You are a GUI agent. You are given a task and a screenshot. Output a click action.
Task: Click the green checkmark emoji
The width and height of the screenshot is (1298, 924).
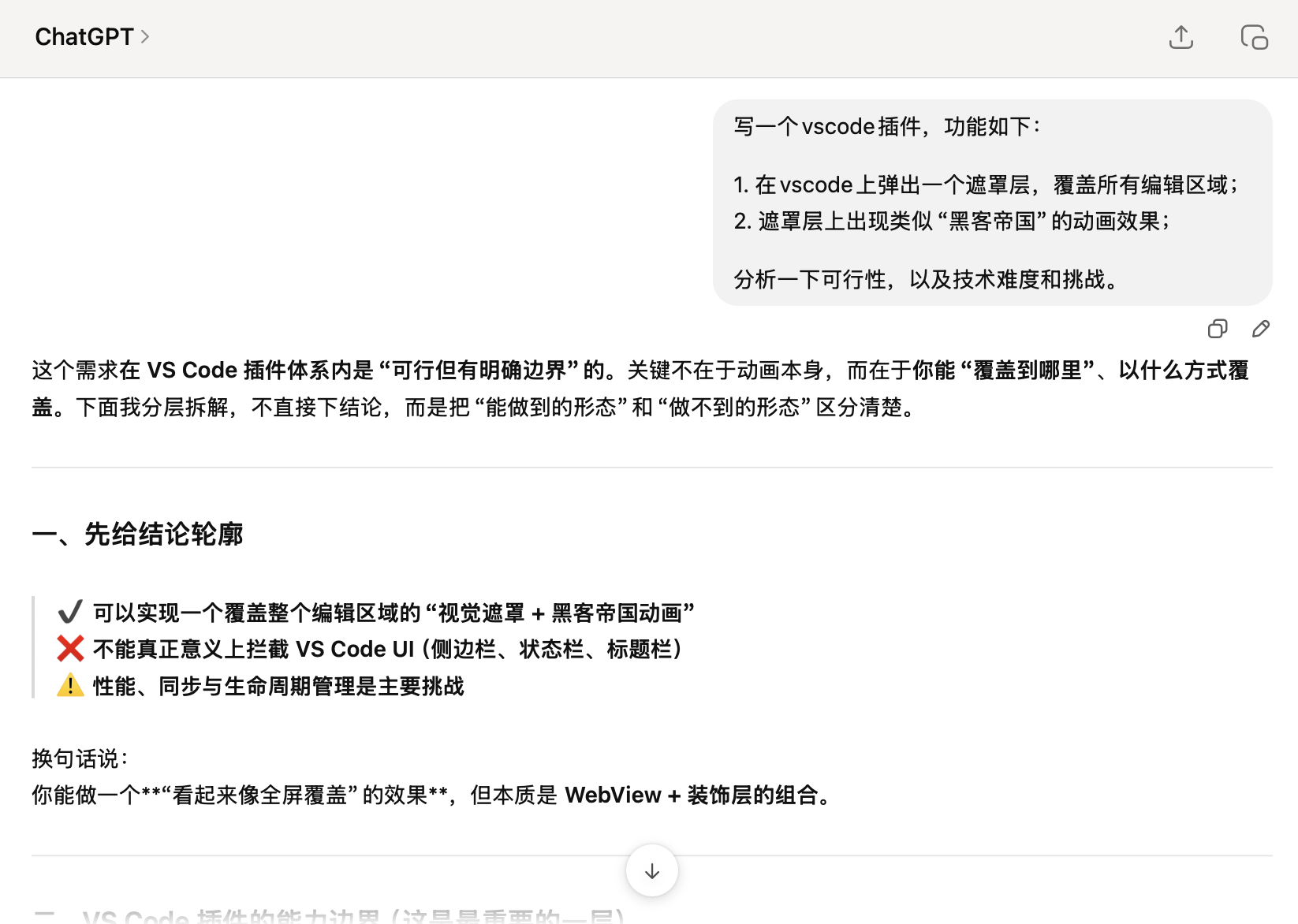coord(70,613)
